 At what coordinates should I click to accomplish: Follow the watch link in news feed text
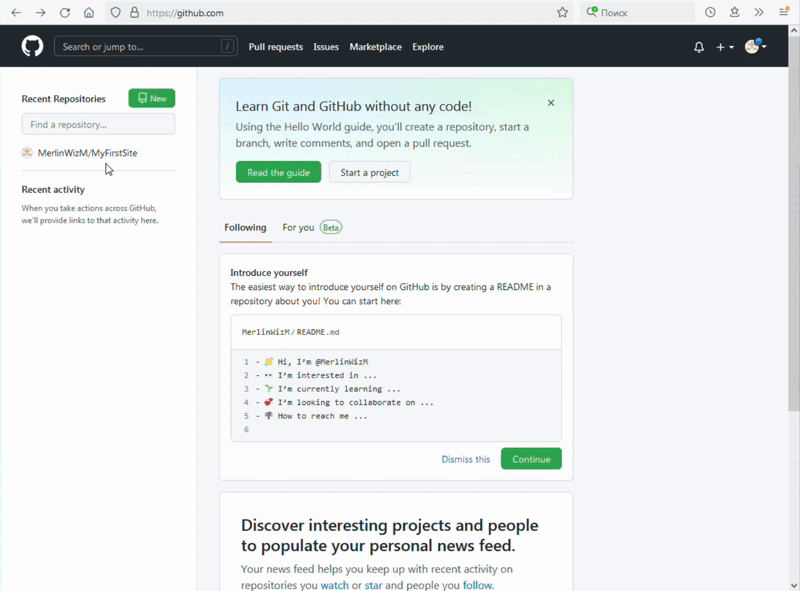pyautogui.click(x=335, y=585)
